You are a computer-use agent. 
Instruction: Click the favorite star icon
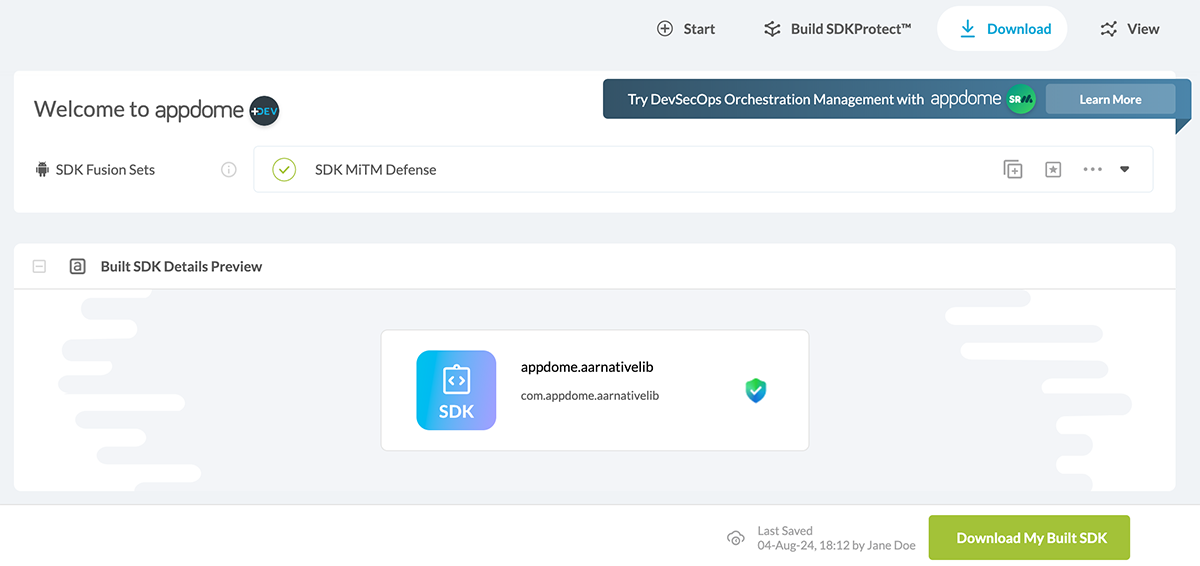[x=1053, y=170]
